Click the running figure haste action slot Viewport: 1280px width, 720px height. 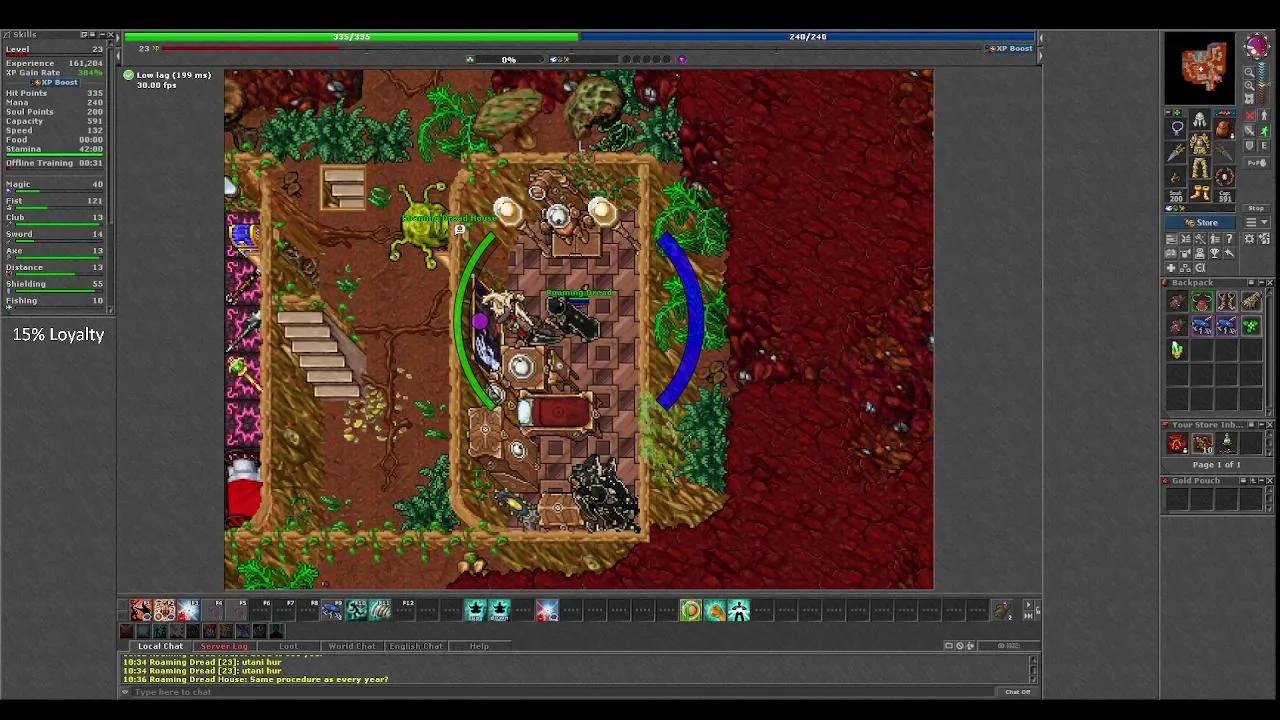coord(356,610)
